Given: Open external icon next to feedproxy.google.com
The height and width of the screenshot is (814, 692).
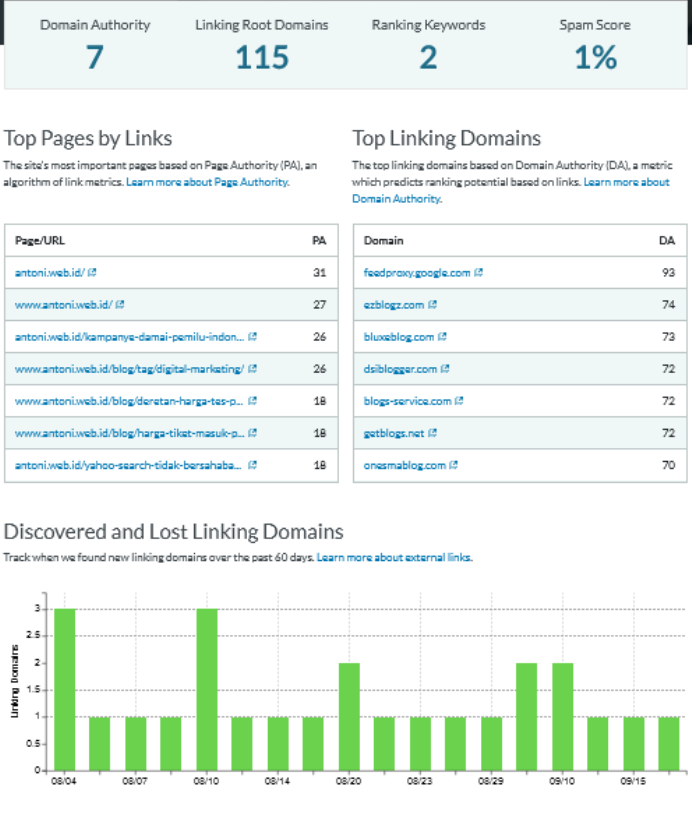Looking at the screenshot, I should pos(479,272).
